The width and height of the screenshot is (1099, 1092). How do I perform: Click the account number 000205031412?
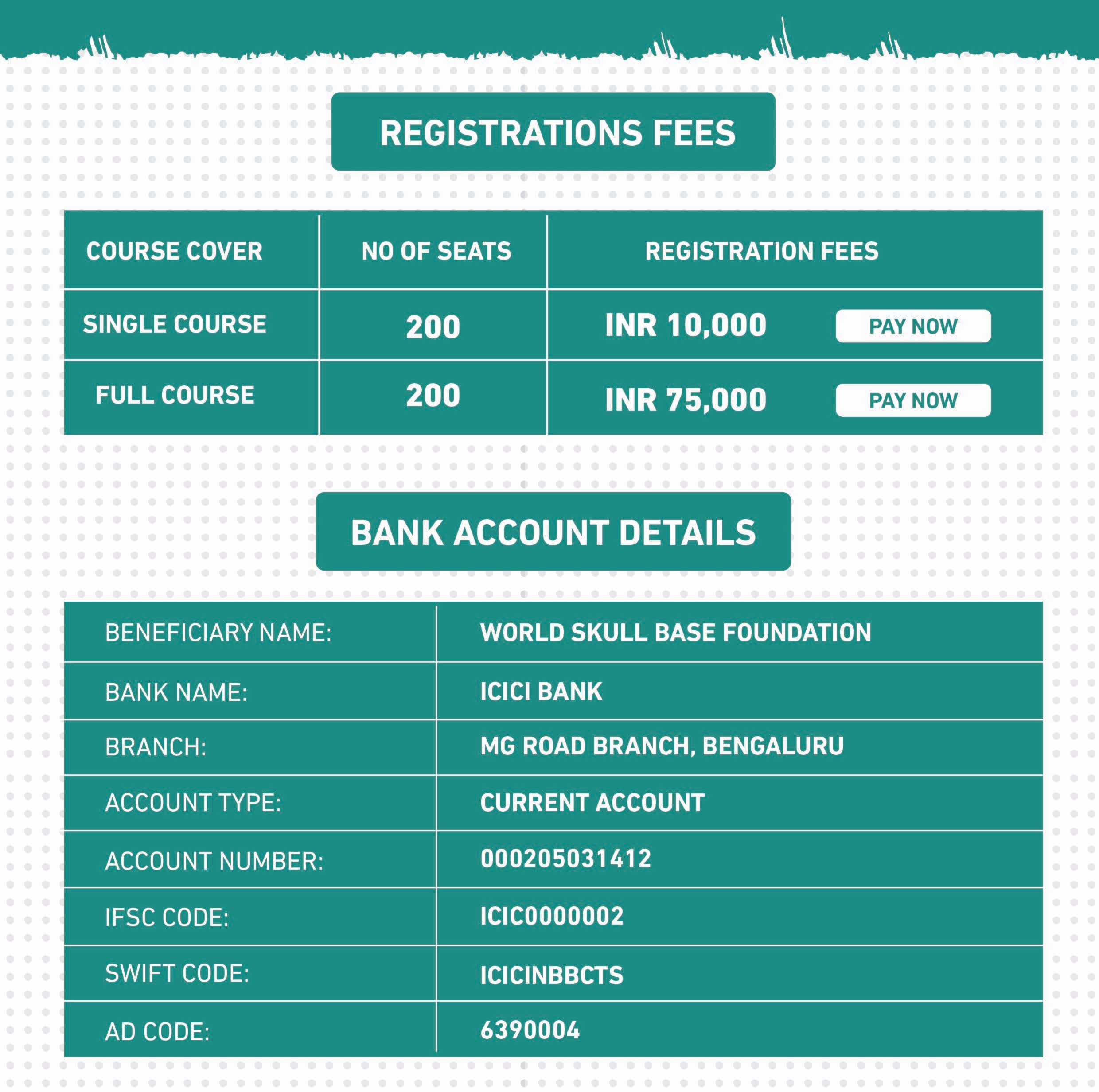pos(565,859)
